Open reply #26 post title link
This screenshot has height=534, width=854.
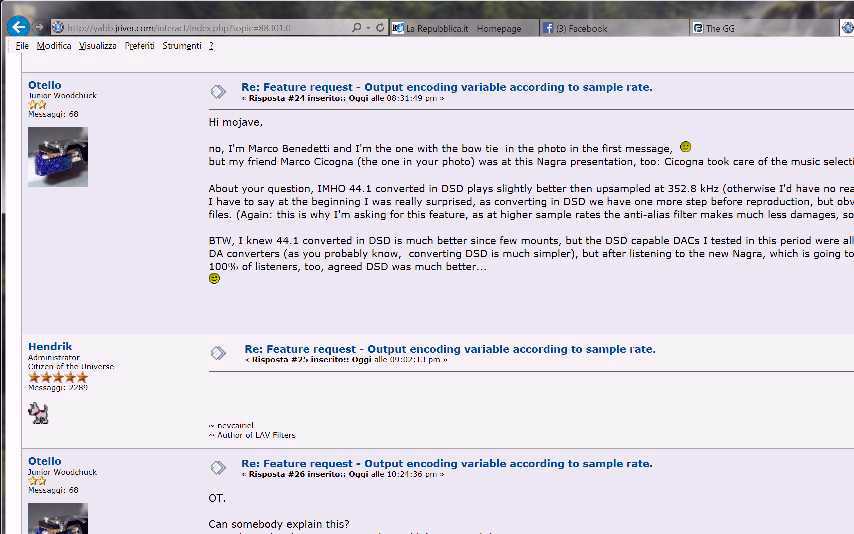447,464
